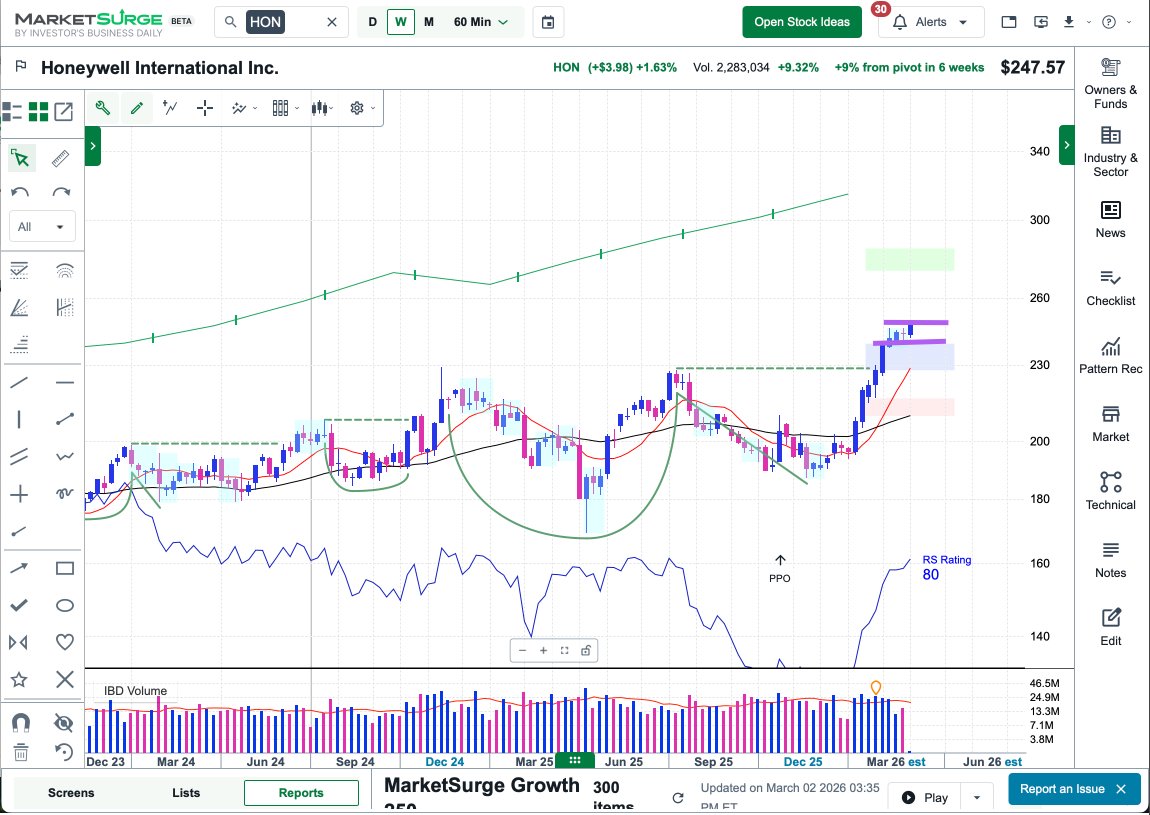Viewport: 1150px width, 815px height.
Task: Click the Open Stock Ideas button
Action: coord(802,20)
